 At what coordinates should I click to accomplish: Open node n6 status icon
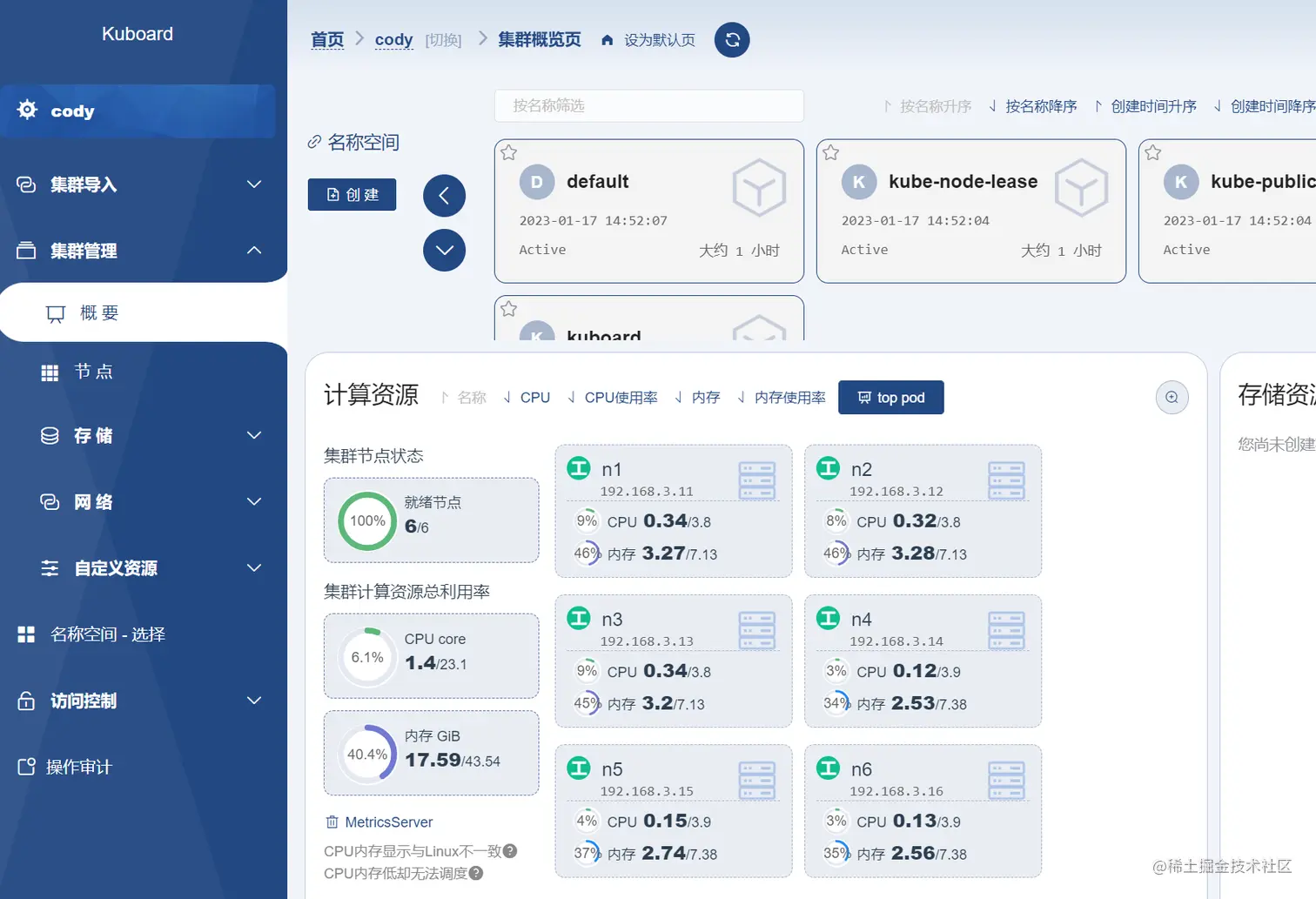point(829,768)
